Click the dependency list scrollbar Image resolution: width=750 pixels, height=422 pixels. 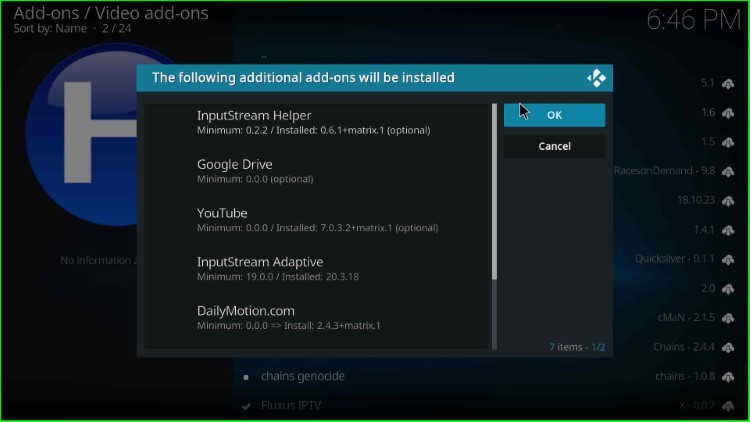[x=494, y=226]
